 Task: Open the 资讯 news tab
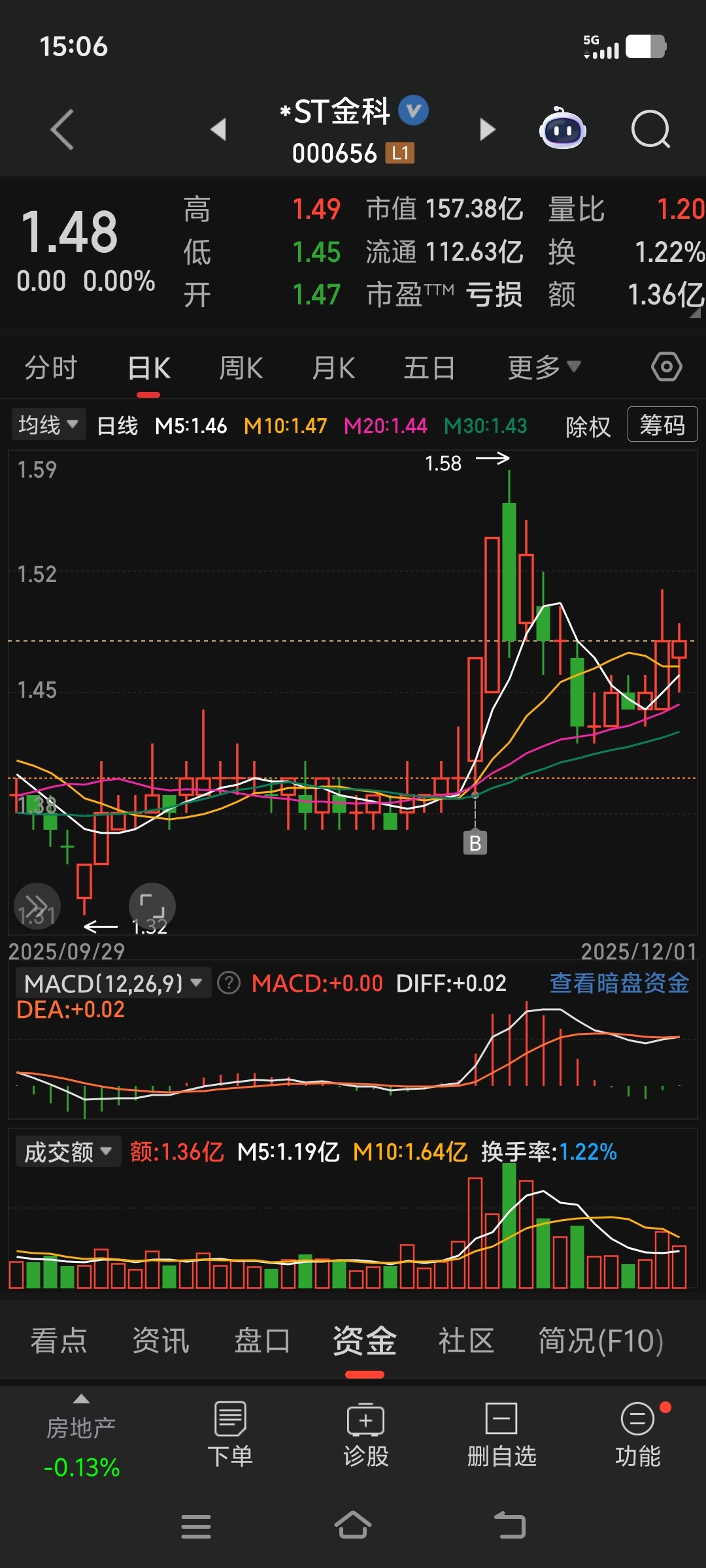[161, 1341]
